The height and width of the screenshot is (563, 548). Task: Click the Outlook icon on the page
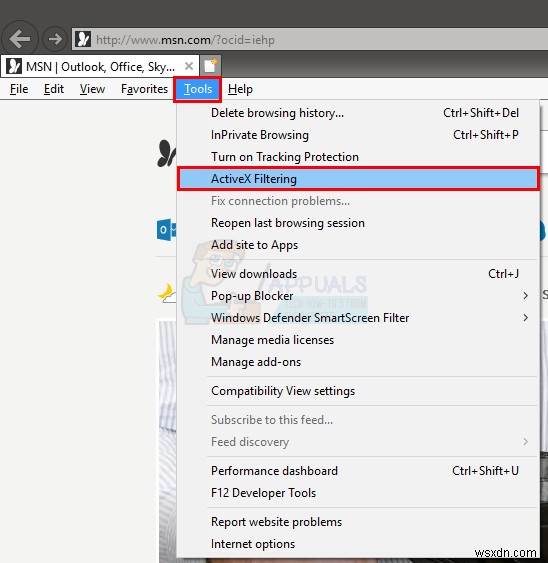click(x=166, y=229)
